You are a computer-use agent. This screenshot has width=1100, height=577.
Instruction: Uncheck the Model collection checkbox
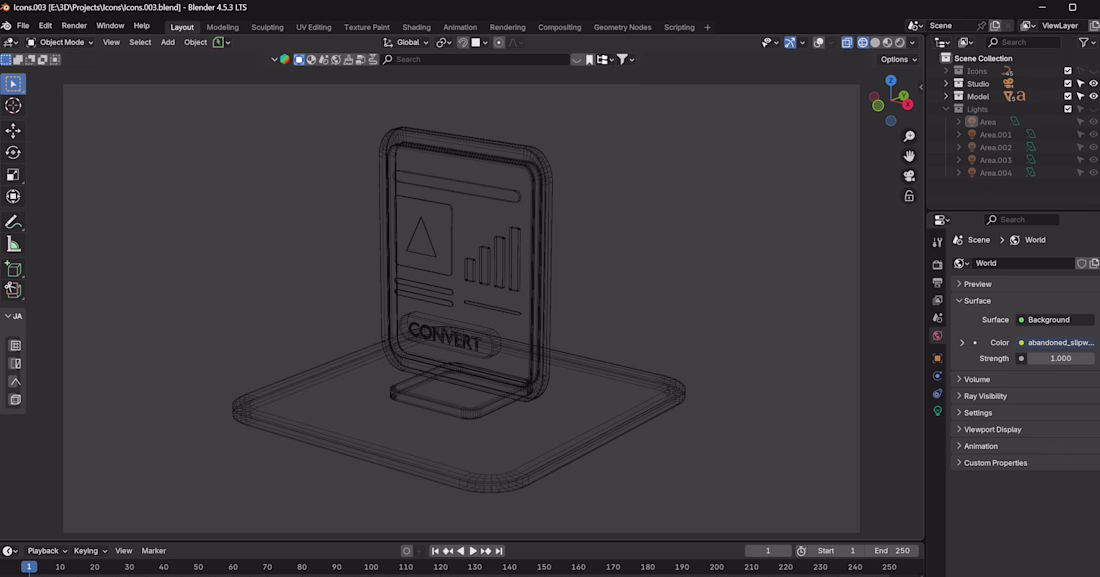coord(1068,96)
